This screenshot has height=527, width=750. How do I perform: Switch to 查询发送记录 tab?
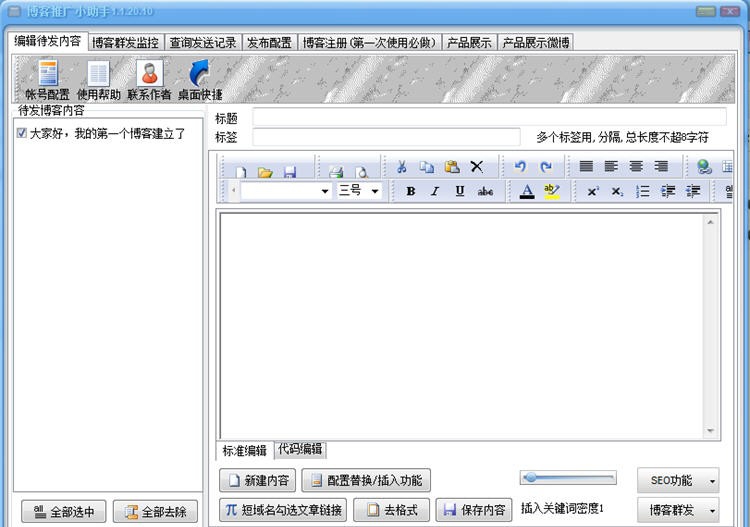point(203,43)
